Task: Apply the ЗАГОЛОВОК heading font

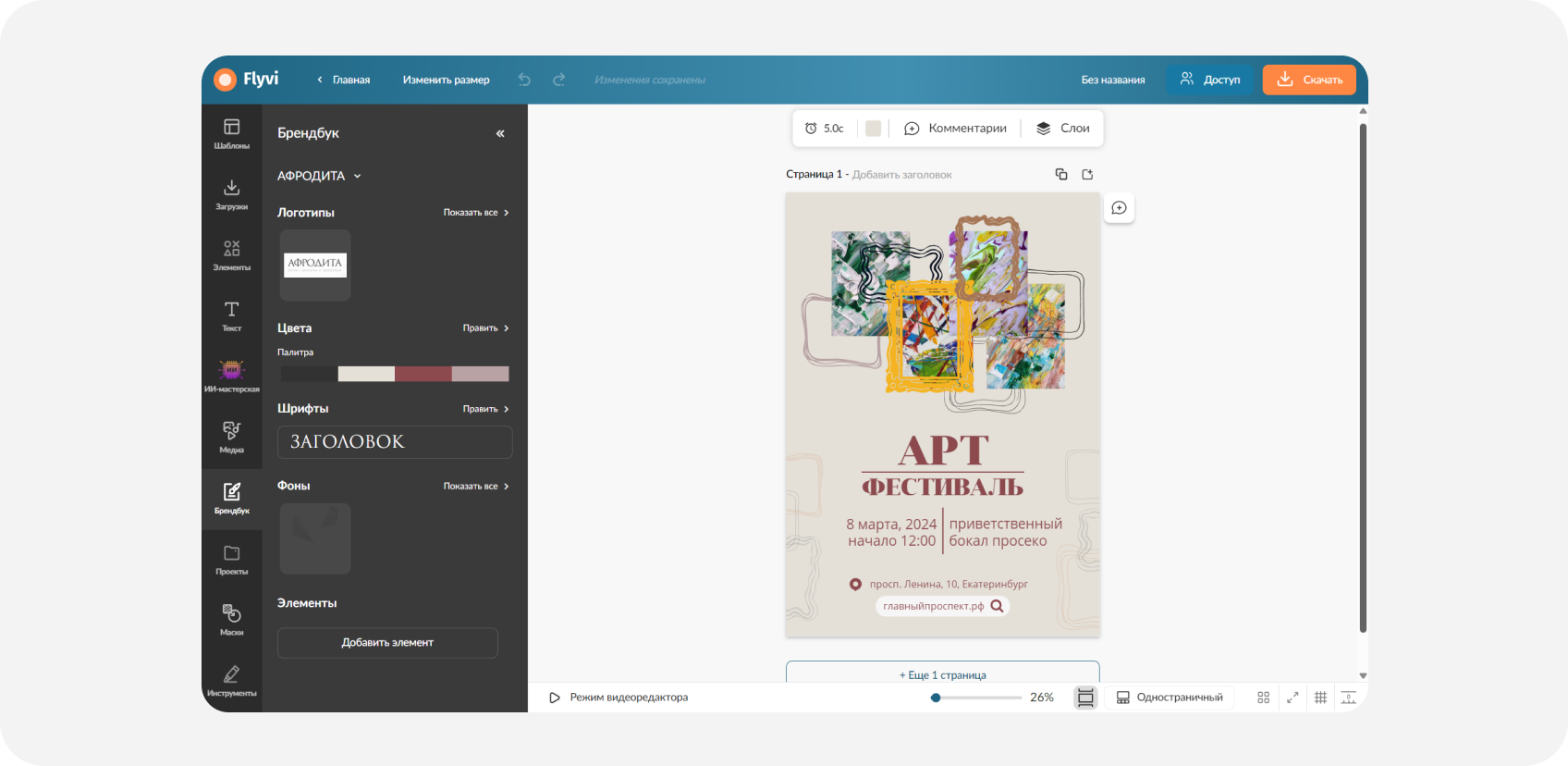Action: point(395,442)
